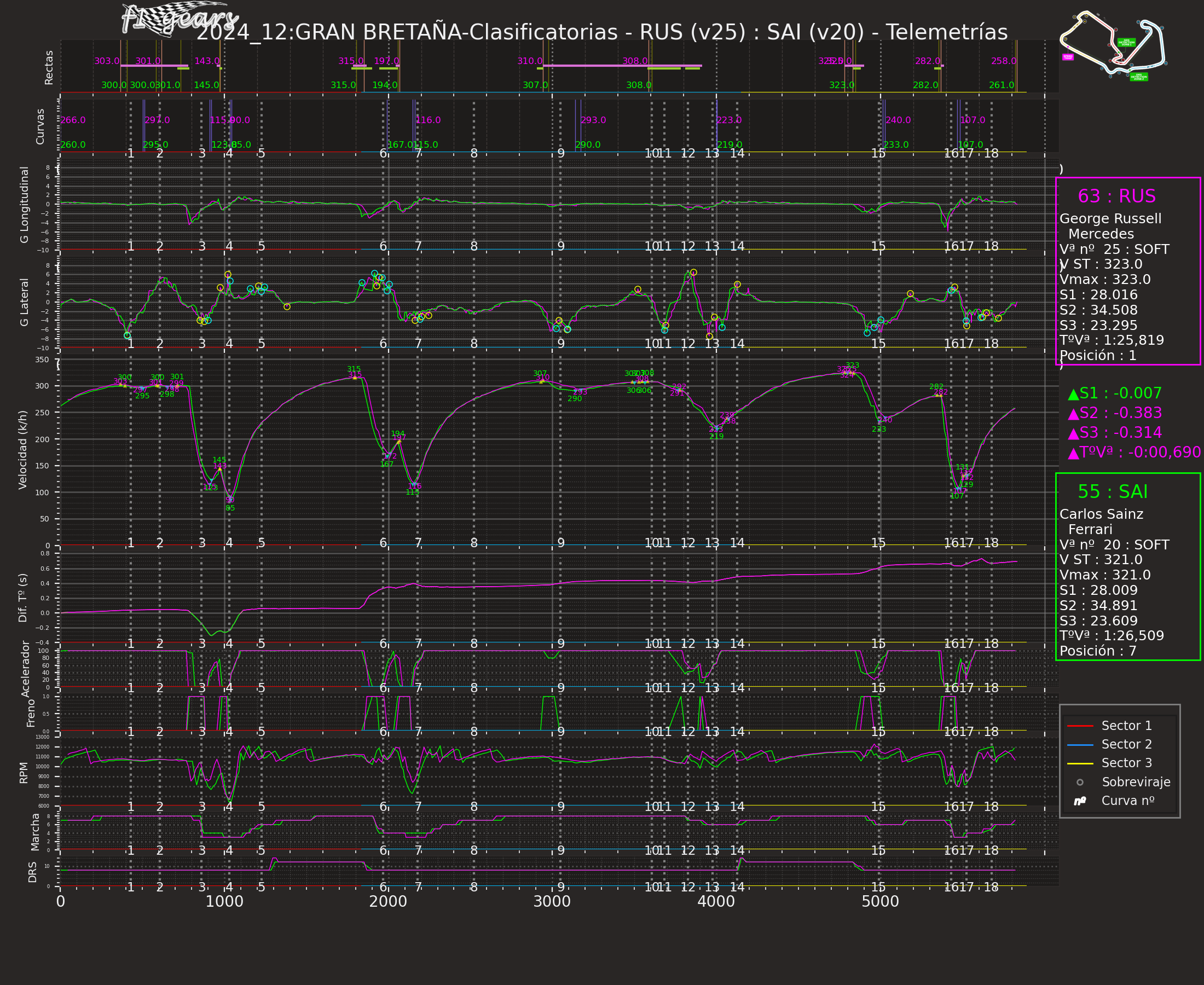Click the red Sector 1 line in the legend
This screenshot has width=1204, height=985.
pos(1080,726)
